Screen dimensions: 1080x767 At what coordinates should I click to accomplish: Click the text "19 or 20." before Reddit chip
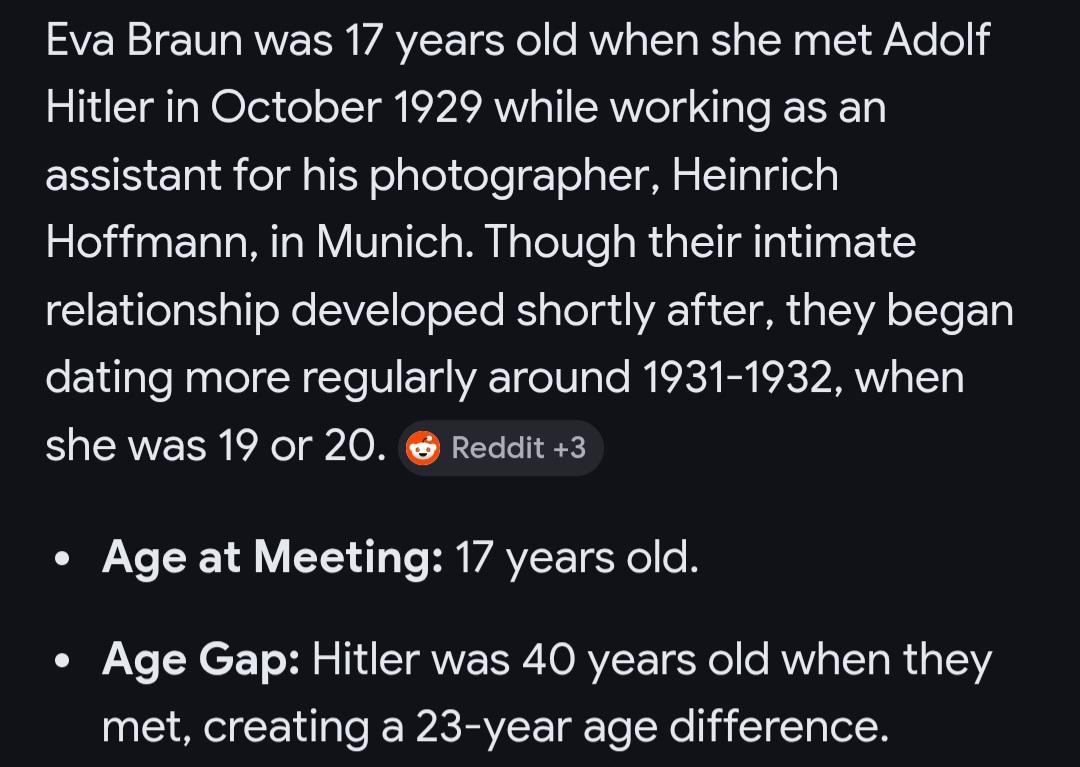point(301,446)
